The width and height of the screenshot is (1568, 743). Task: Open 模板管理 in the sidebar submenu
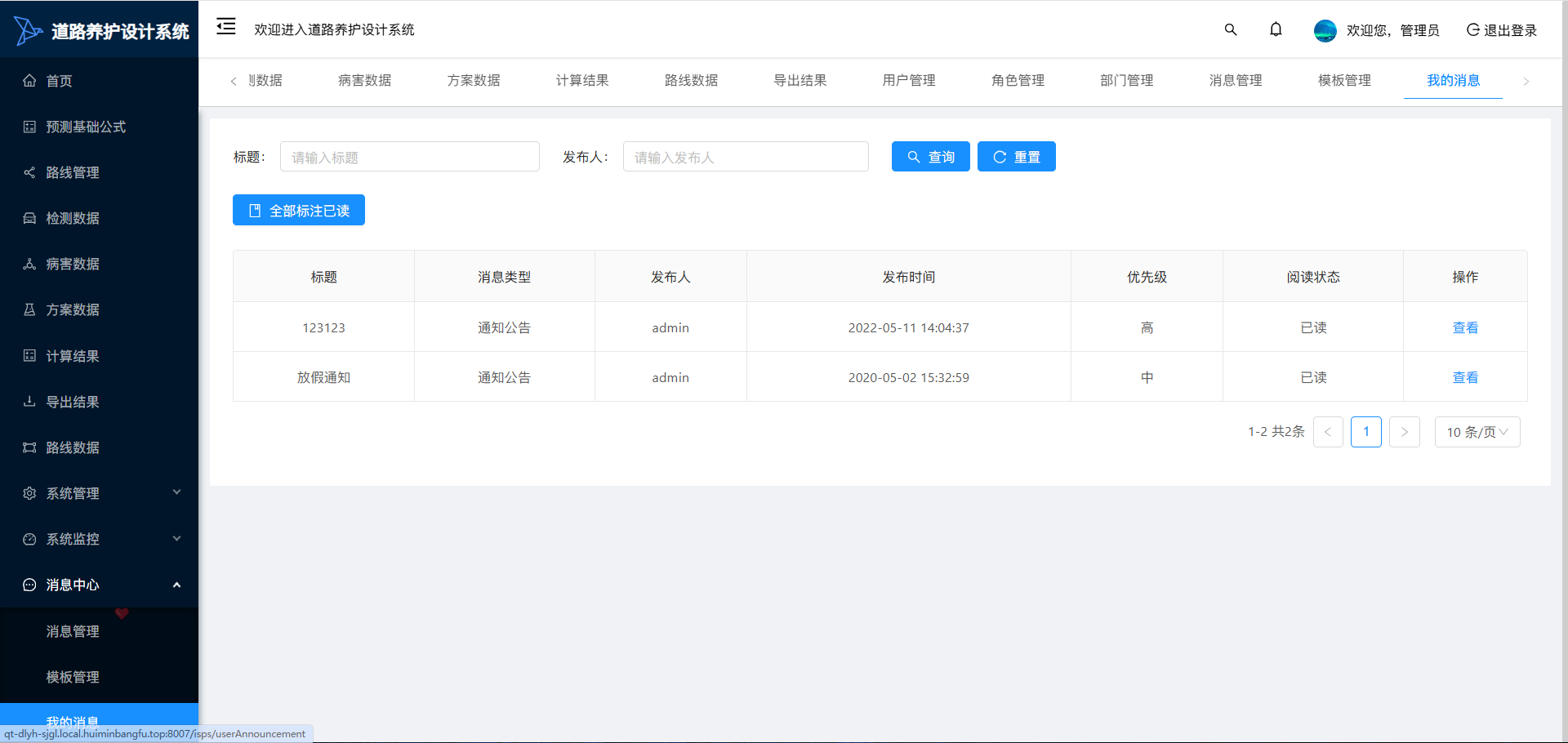coord(73,677)
